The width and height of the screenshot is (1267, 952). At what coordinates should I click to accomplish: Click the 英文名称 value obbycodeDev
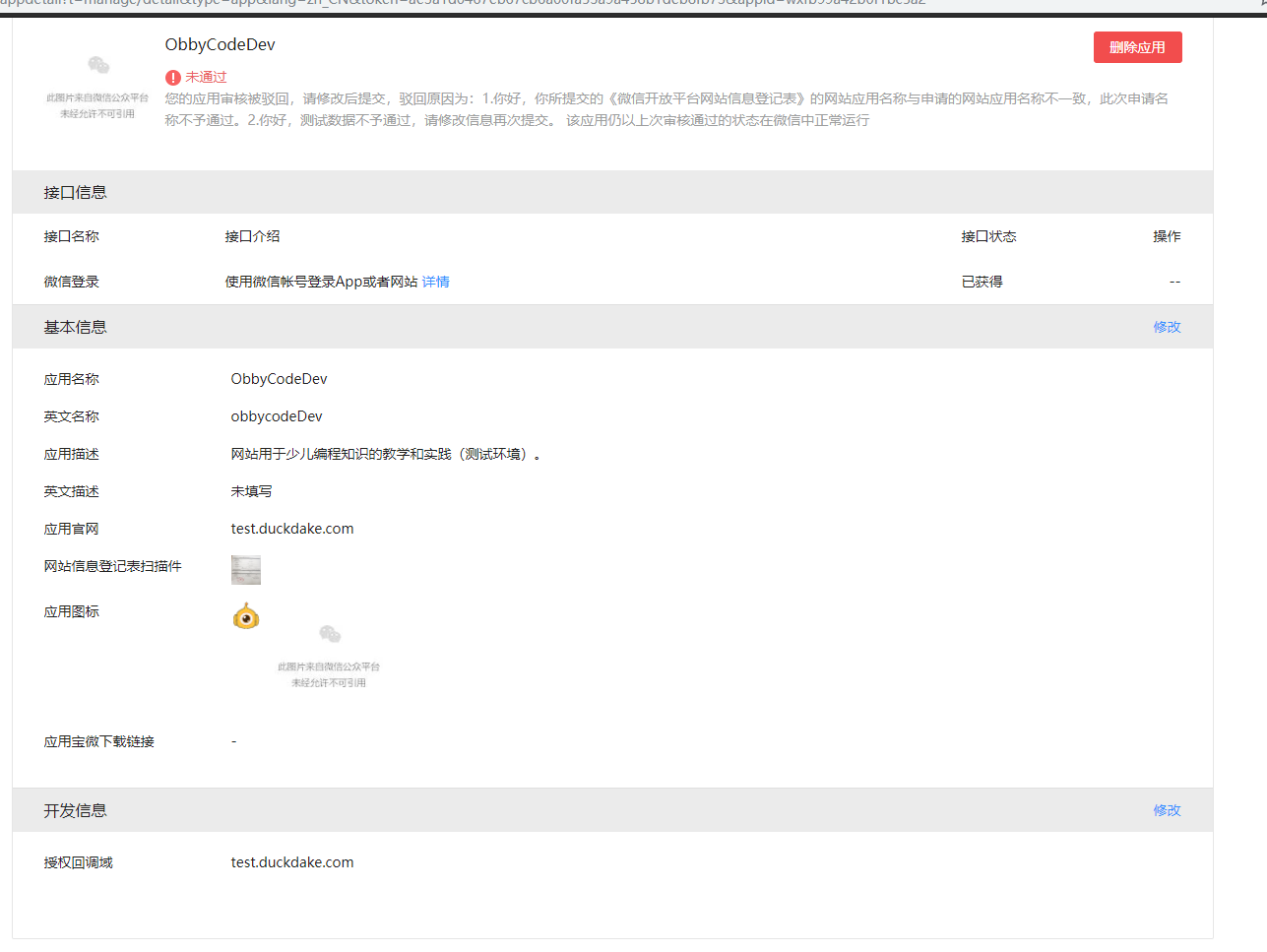[x=277, y=416]
